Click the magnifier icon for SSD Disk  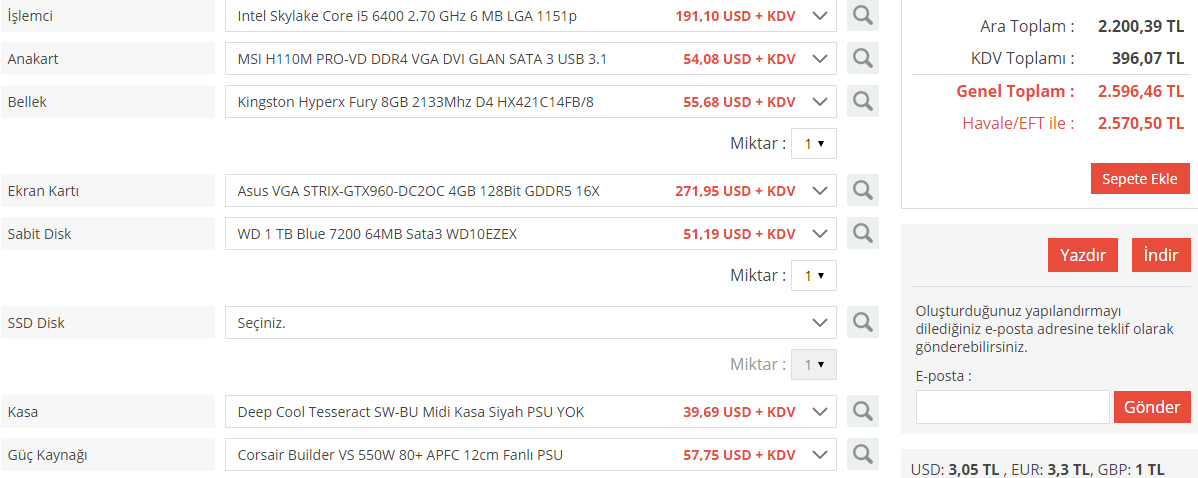pos(862,323)
